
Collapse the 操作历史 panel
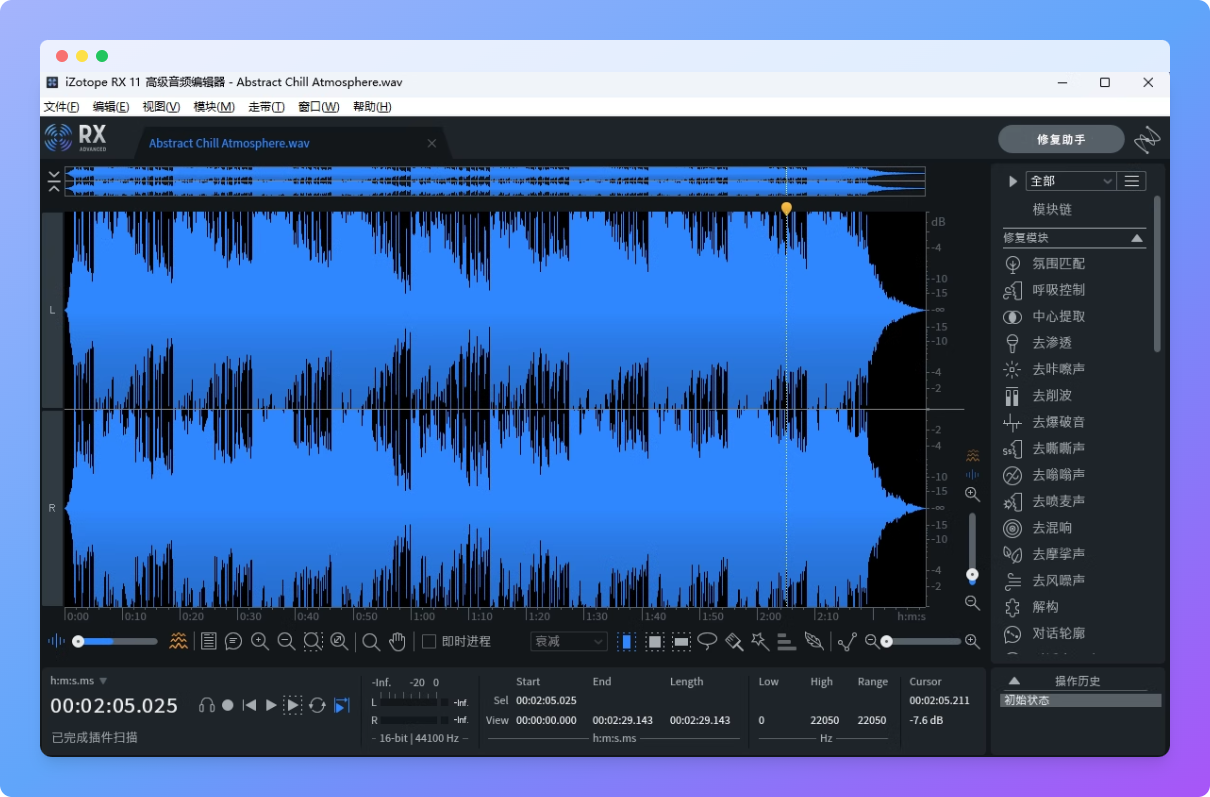[x=1014, y=681]
